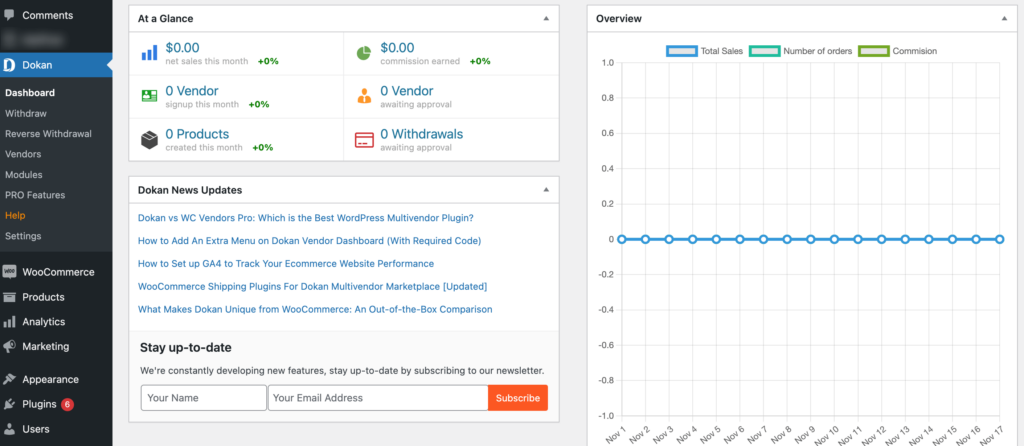This screenshot has height=446, width=1024.
Task: Open Dokan Dashboard submenu item
Action: click(30, 93)
